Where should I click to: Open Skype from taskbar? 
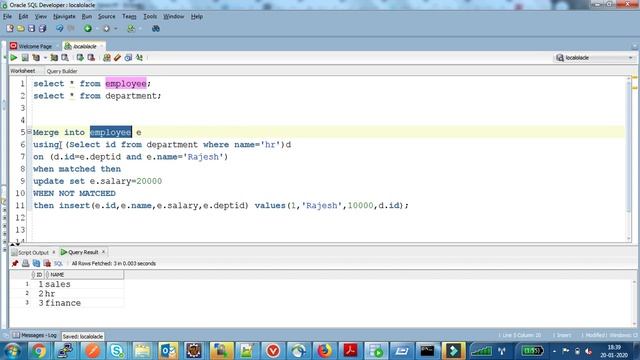point(116,351)
